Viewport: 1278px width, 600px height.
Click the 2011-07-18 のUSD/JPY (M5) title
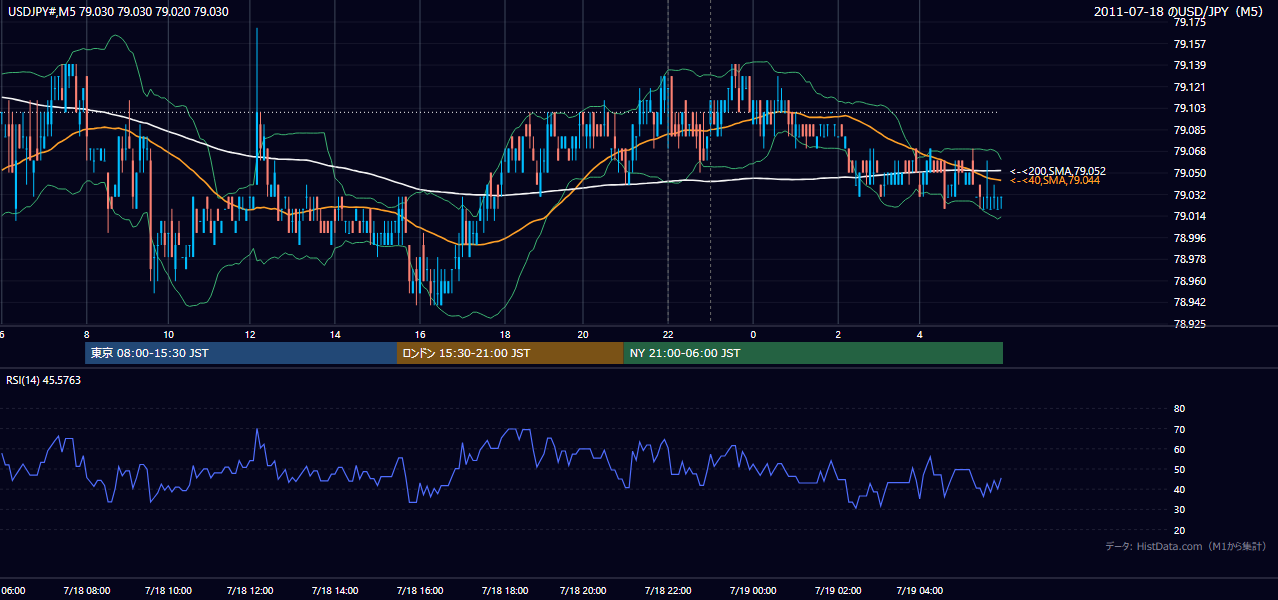[x=1180, y=12]
